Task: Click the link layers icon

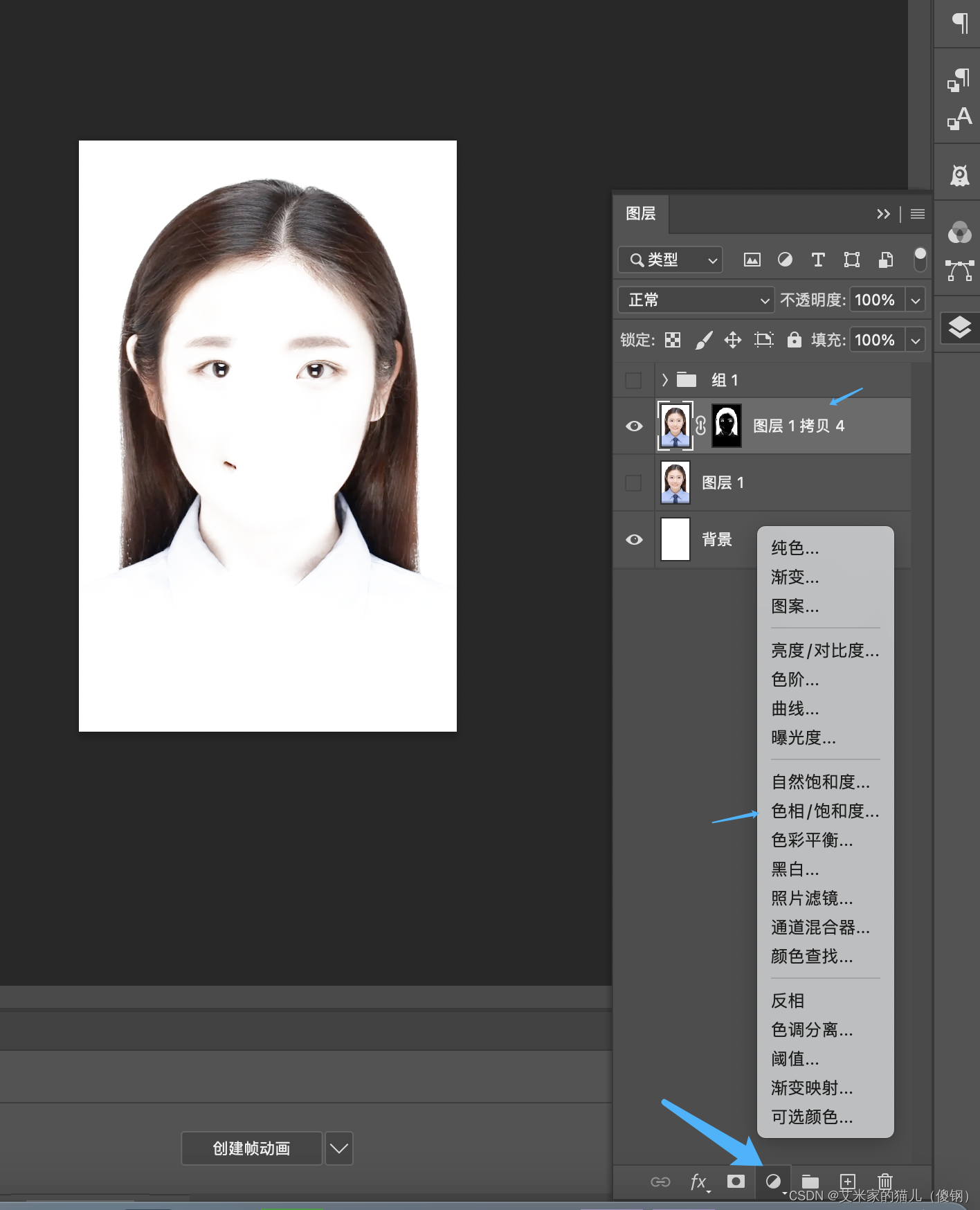Action: coord(660,1182)
